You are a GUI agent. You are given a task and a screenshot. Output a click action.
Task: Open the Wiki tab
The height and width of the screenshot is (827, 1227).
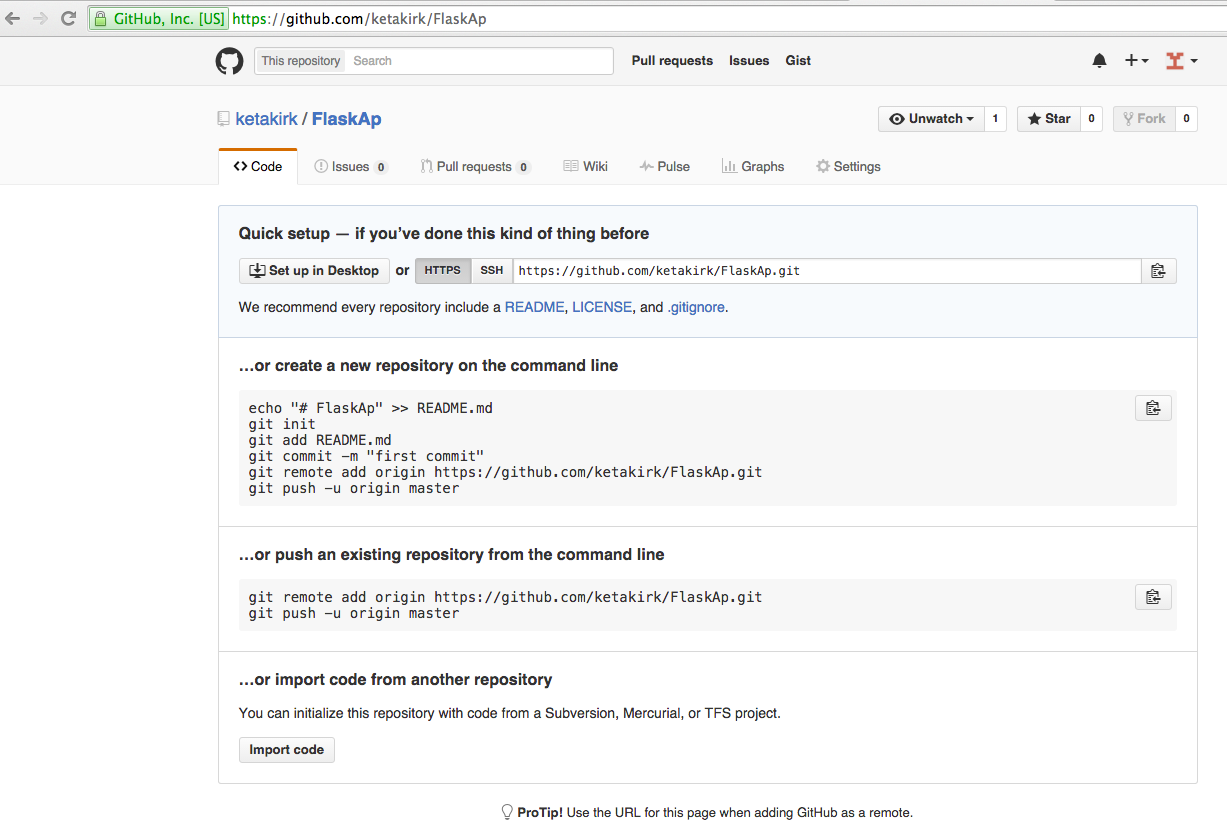(x=586, y=167)
